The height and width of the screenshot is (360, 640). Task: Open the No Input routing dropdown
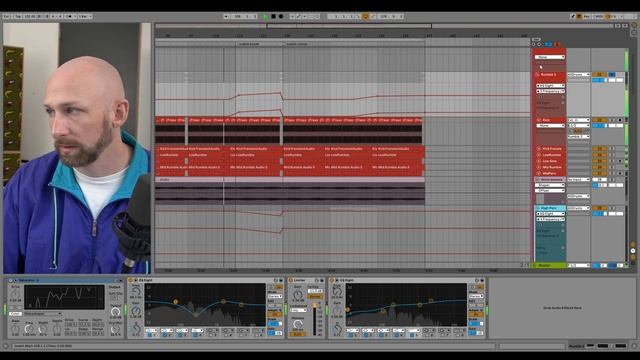tap(578, 179)
